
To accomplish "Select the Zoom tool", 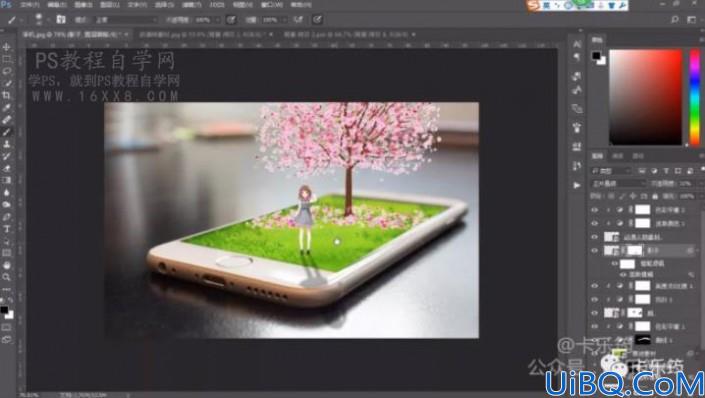I will [x=6, y=277].
